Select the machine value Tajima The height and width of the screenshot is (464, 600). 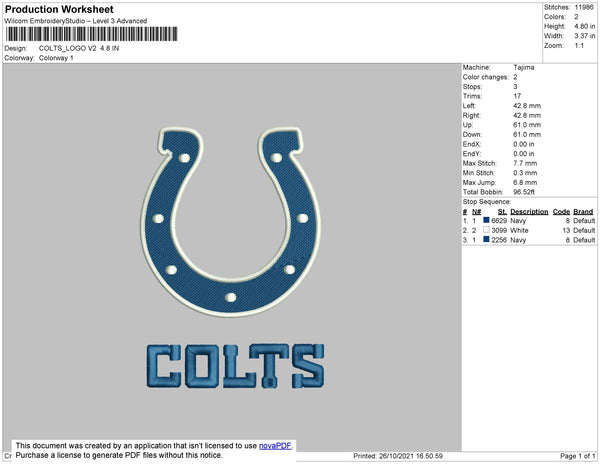(524, 67)
